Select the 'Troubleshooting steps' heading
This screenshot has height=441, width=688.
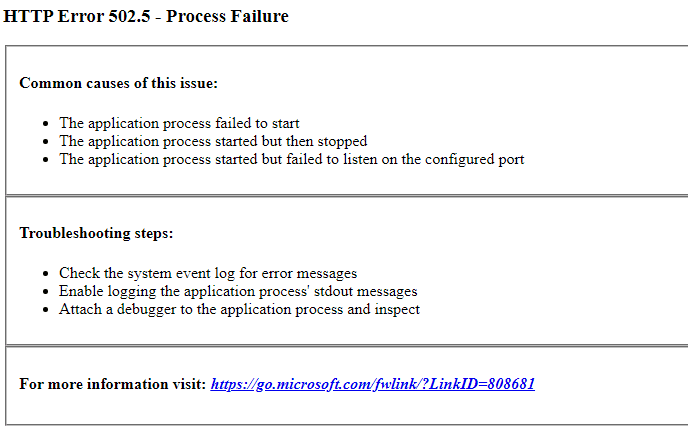pos(96,233)
